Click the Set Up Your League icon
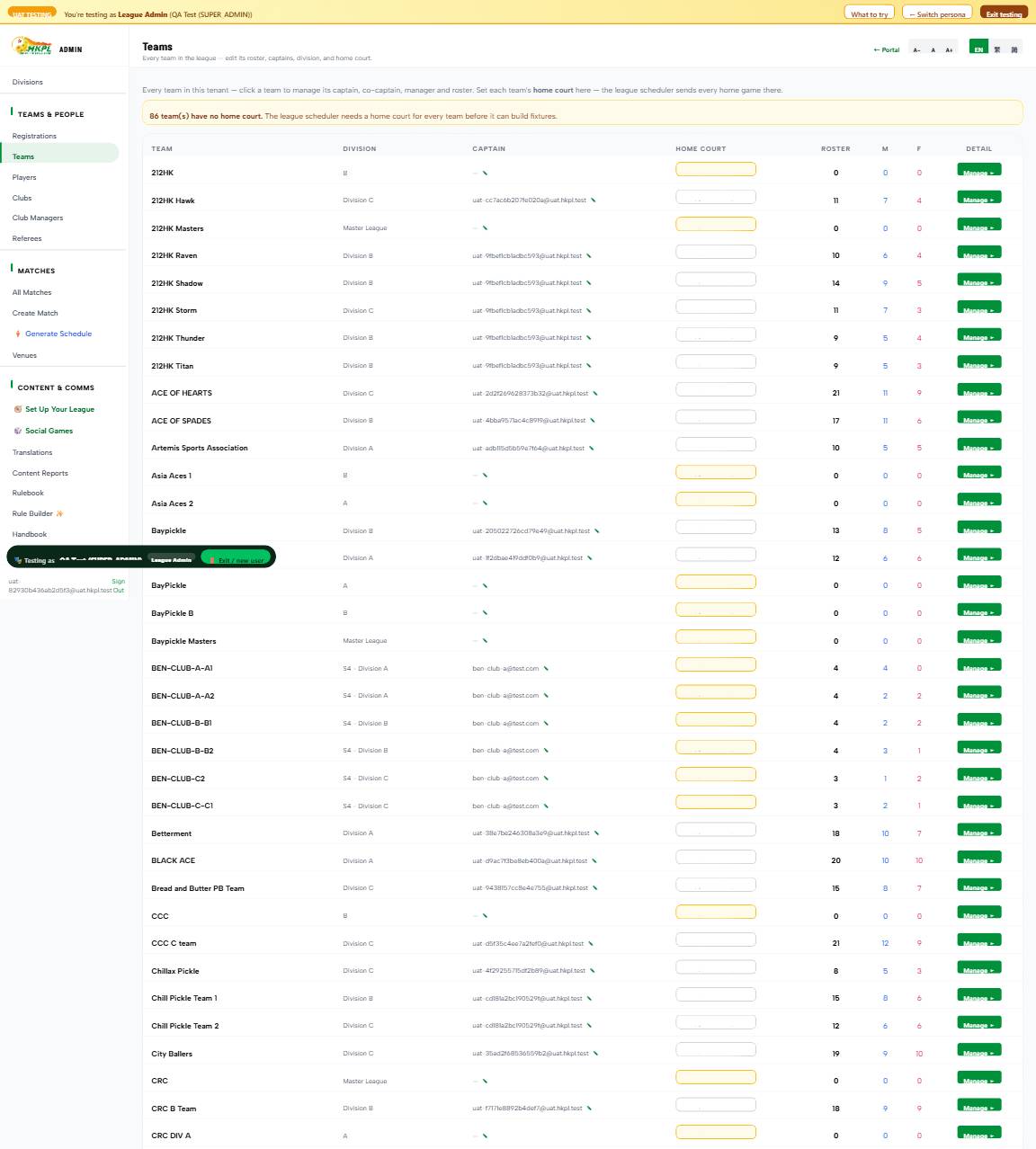 pyautogui.click(x=18, y=409)
